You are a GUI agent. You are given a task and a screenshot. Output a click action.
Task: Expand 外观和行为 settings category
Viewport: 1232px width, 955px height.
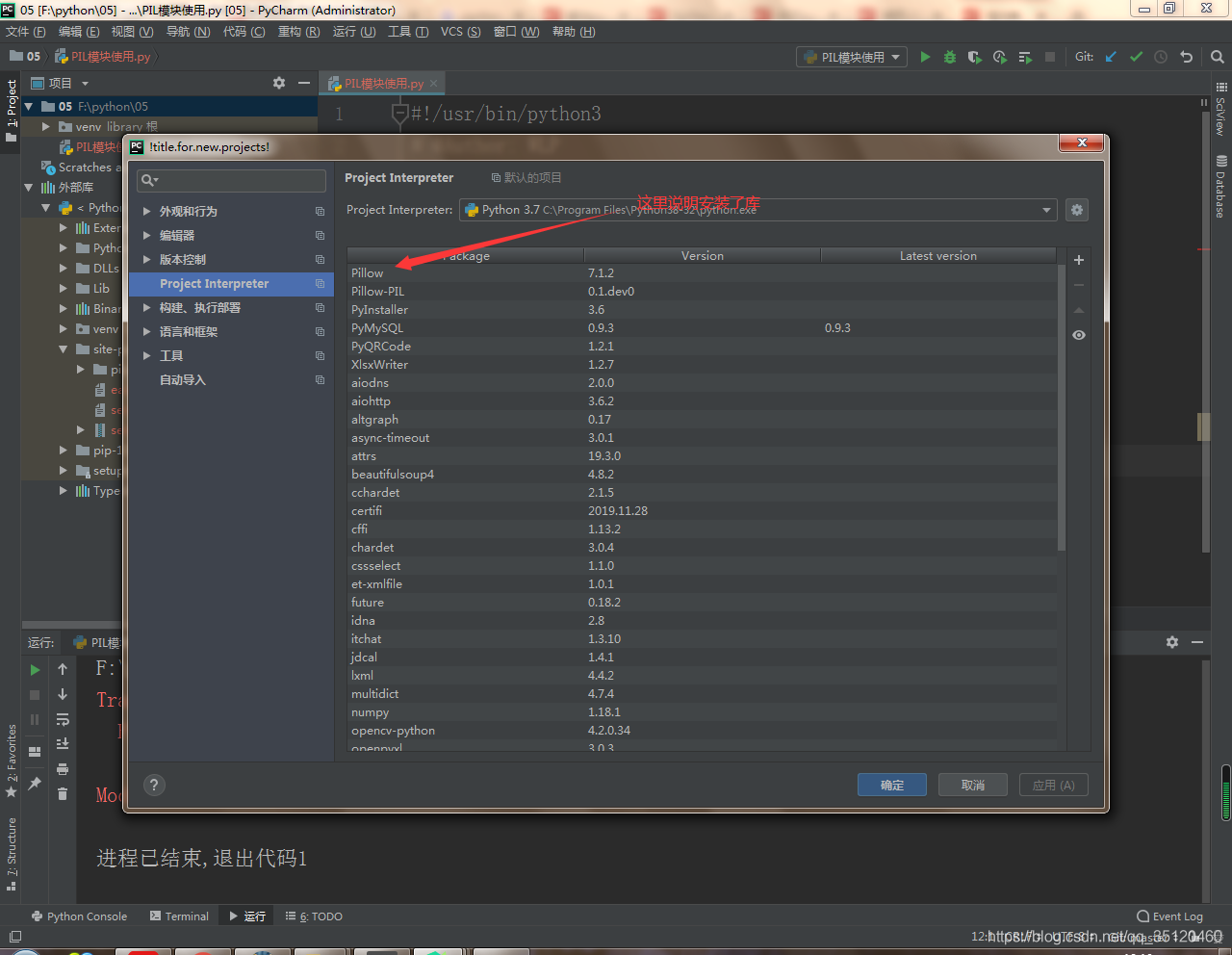coord(147,211)
